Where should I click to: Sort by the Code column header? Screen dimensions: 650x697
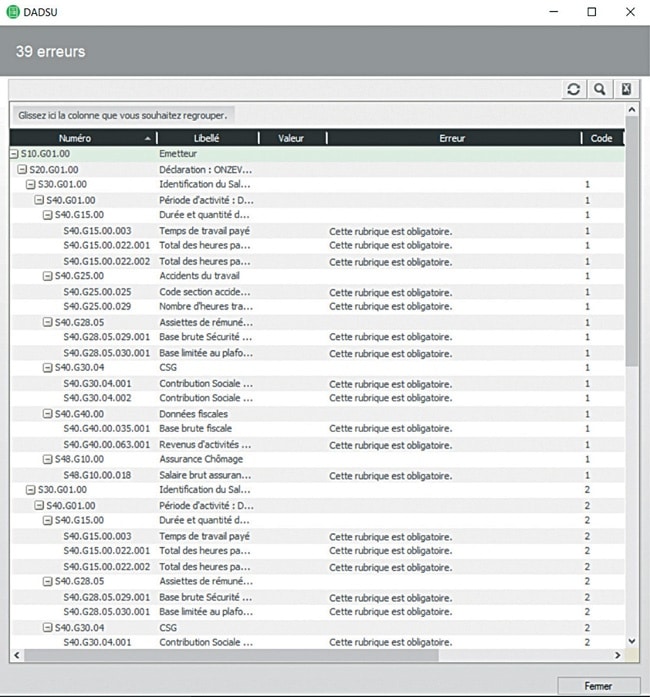(x=601, y=138)
